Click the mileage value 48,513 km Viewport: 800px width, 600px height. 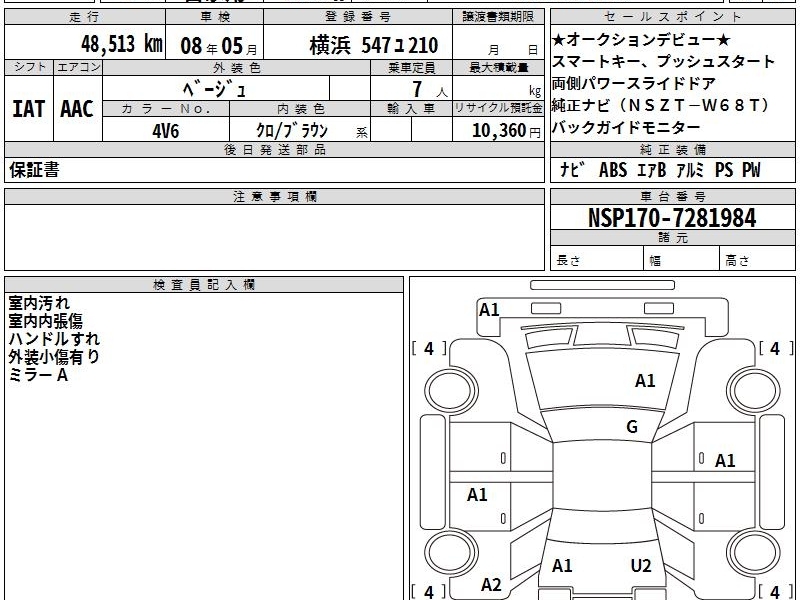[121, 44]
